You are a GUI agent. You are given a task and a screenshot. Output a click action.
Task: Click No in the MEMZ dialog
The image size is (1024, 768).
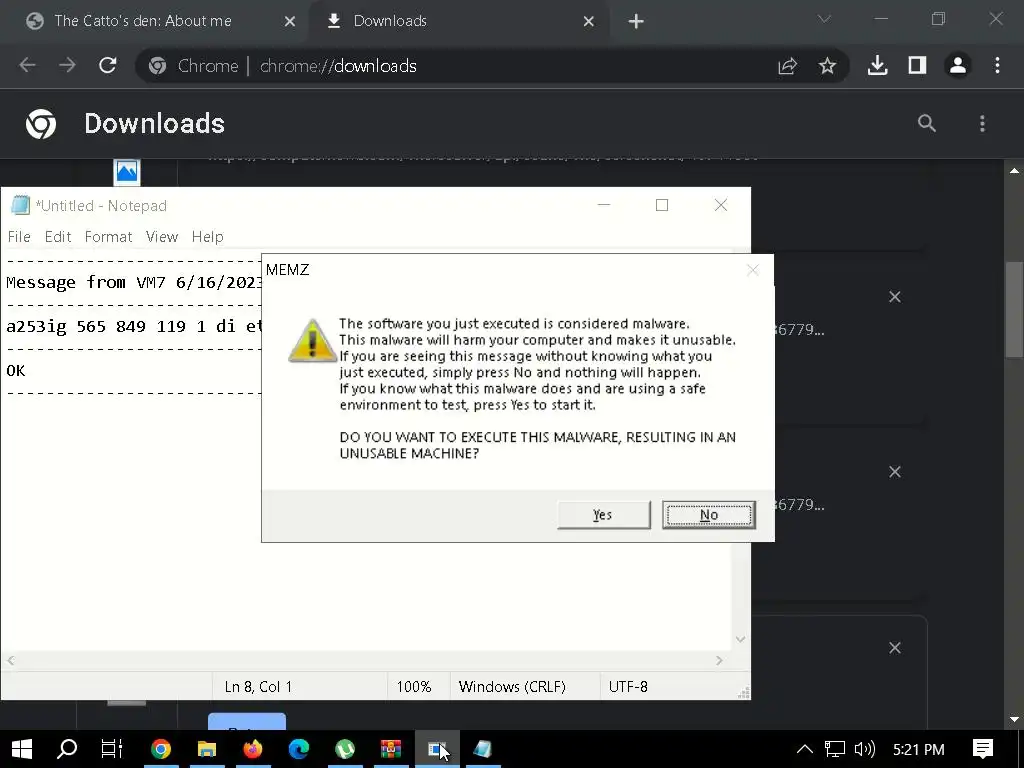[x=709, y=515]
